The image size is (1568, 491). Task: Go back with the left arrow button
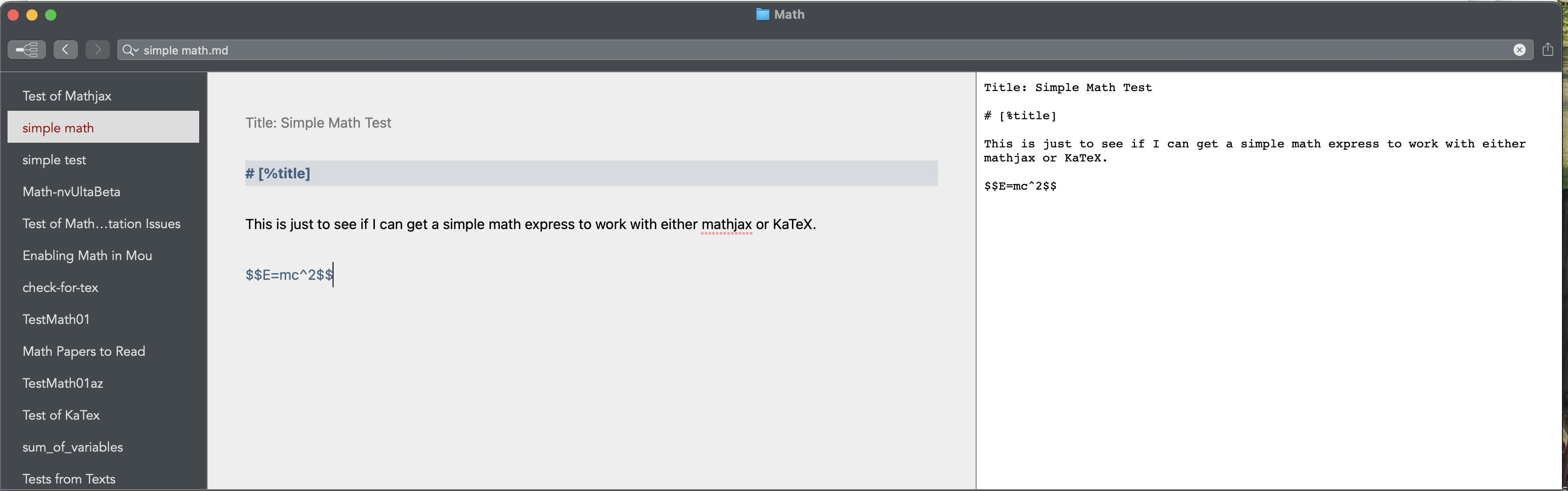point(65,50)
